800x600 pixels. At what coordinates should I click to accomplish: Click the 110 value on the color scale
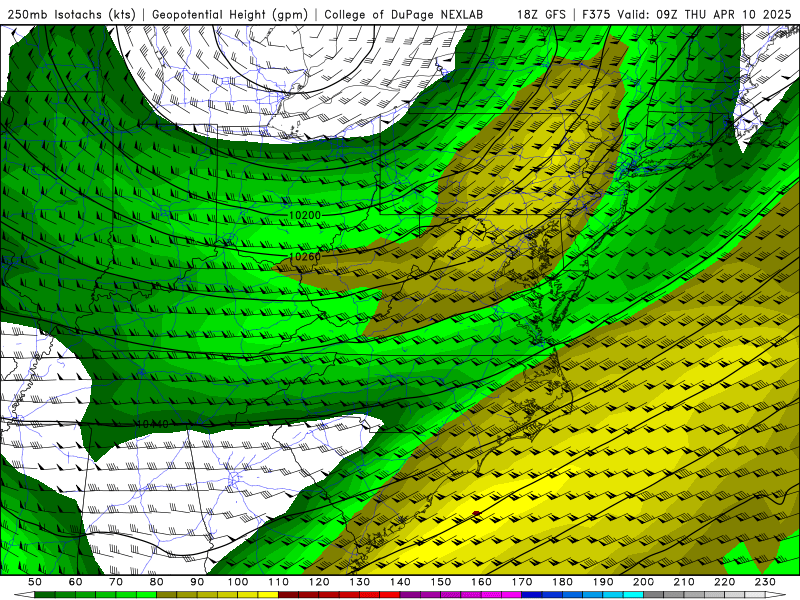(x=279, y=582)
